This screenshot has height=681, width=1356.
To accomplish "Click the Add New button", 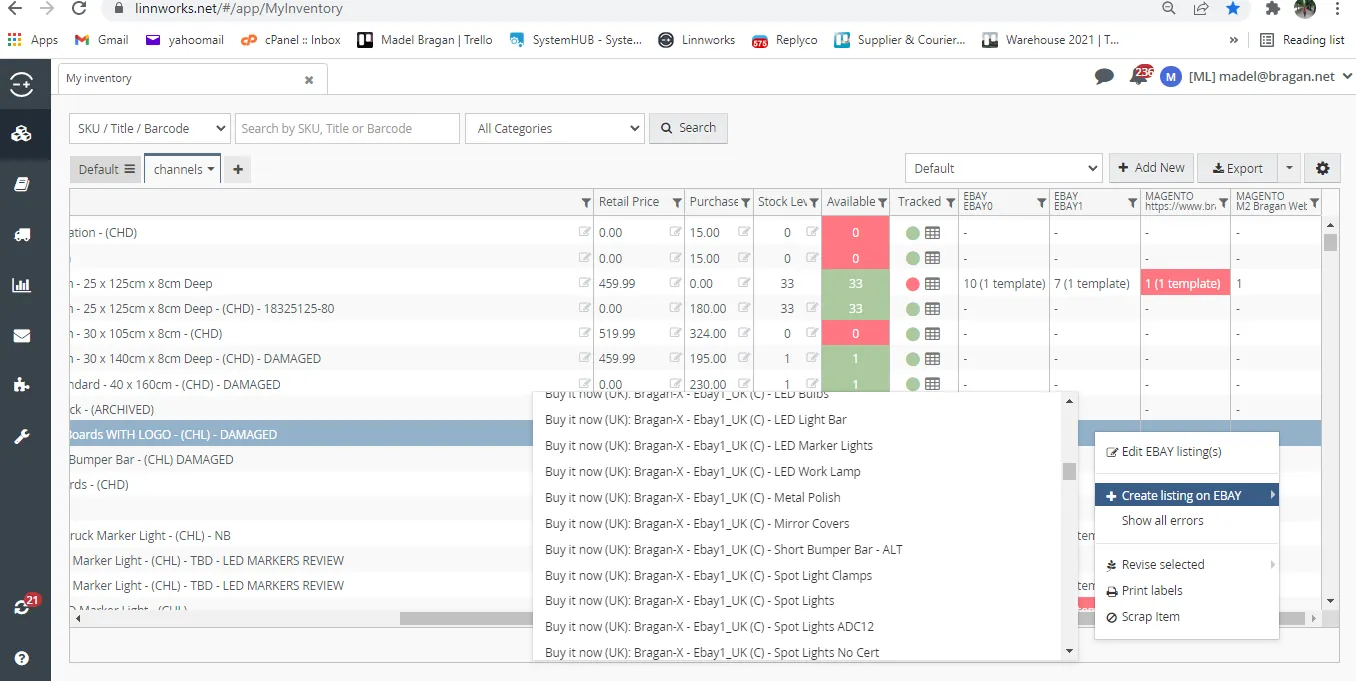I will point(1151,168).
